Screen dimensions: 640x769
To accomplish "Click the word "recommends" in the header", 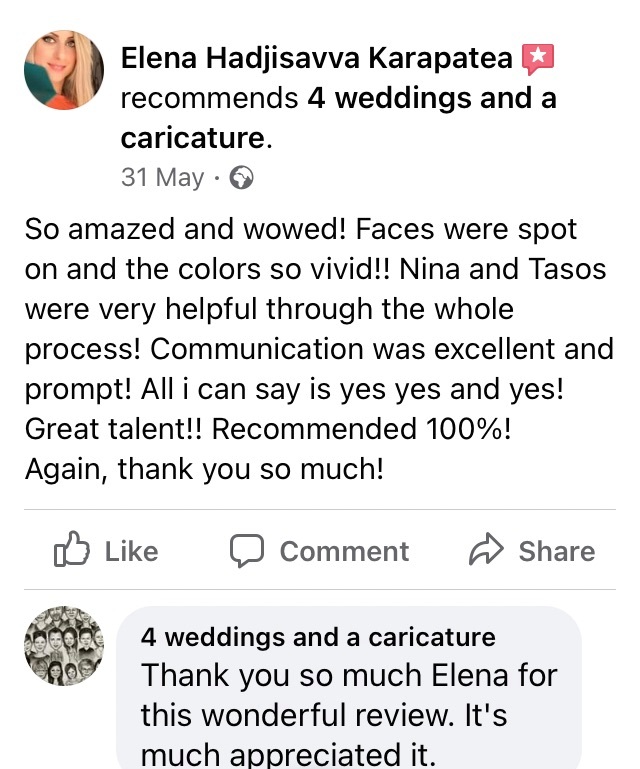I will click(x=209, y=99).
